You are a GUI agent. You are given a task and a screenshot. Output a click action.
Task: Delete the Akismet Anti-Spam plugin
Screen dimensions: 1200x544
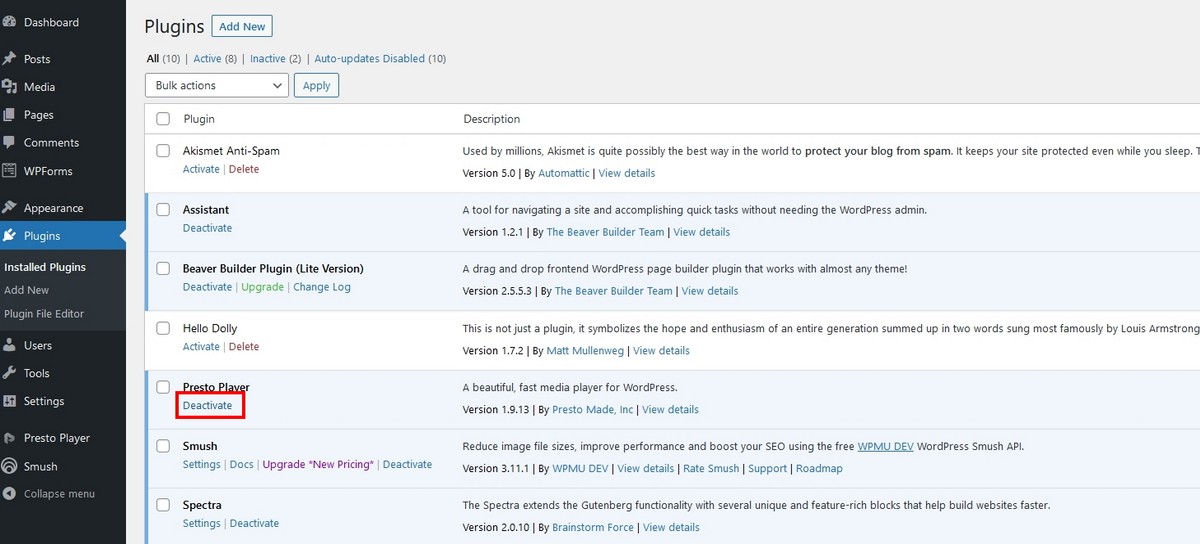pyautogui.click(x=244, y=169)
